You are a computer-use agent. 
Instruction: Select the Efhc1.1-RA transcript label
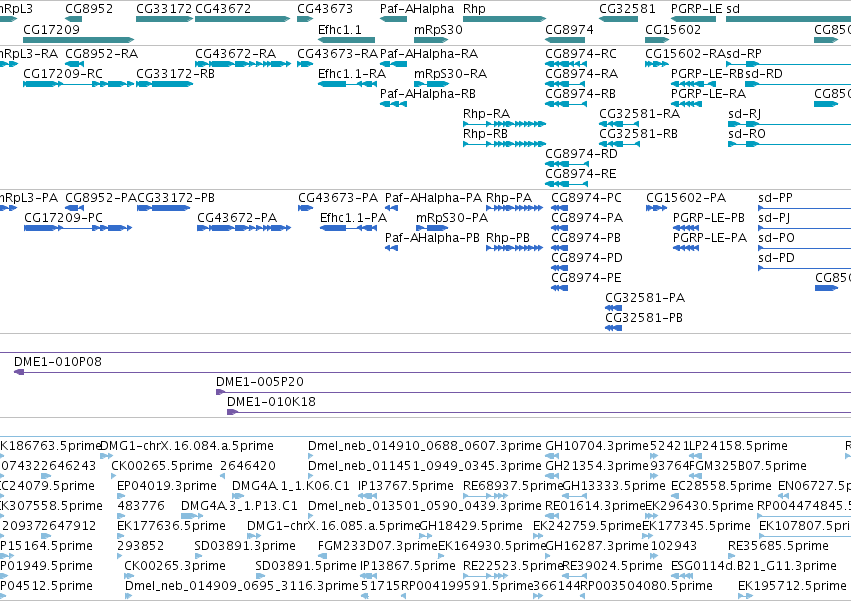coord(352,73)
